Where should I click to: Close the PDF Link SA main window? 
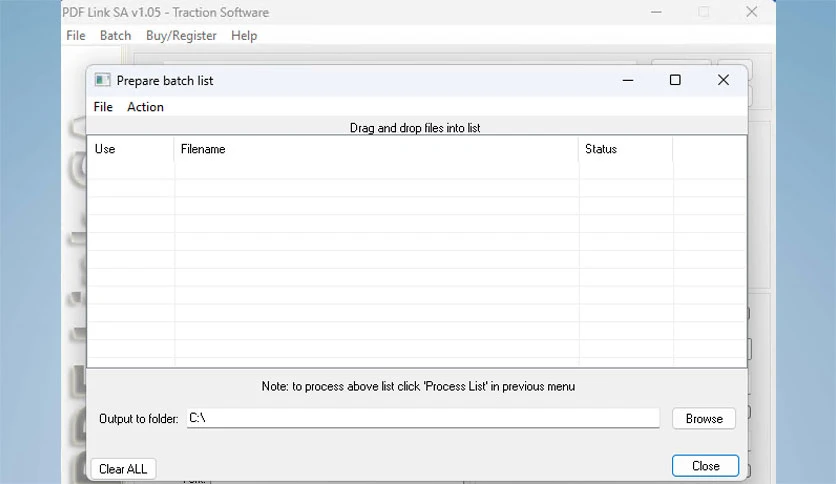[751, 12]
